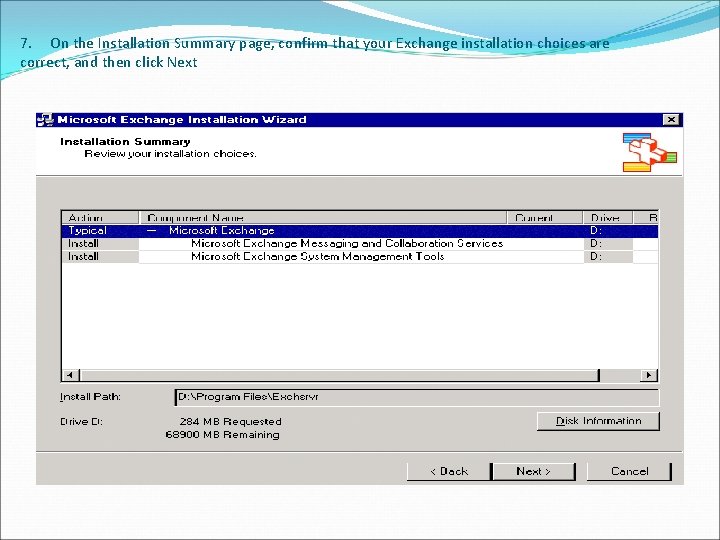Click the Action column header
Image resolution: width=720 pixels, height=540 pixels.
point(100,218)
